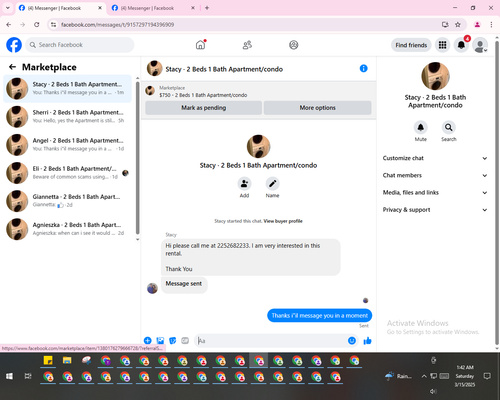The height and width of the screenshot is (400, 500).
Task: Click in the Search Facebook field
Action: coord(80,45)
